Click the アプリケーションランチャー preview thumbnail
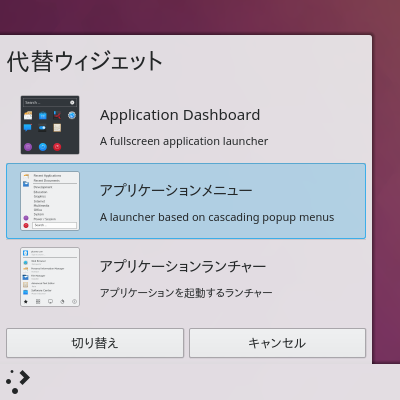Image resolution: width=400 pixels, height=400 pixels. click(x=50, y=277)
